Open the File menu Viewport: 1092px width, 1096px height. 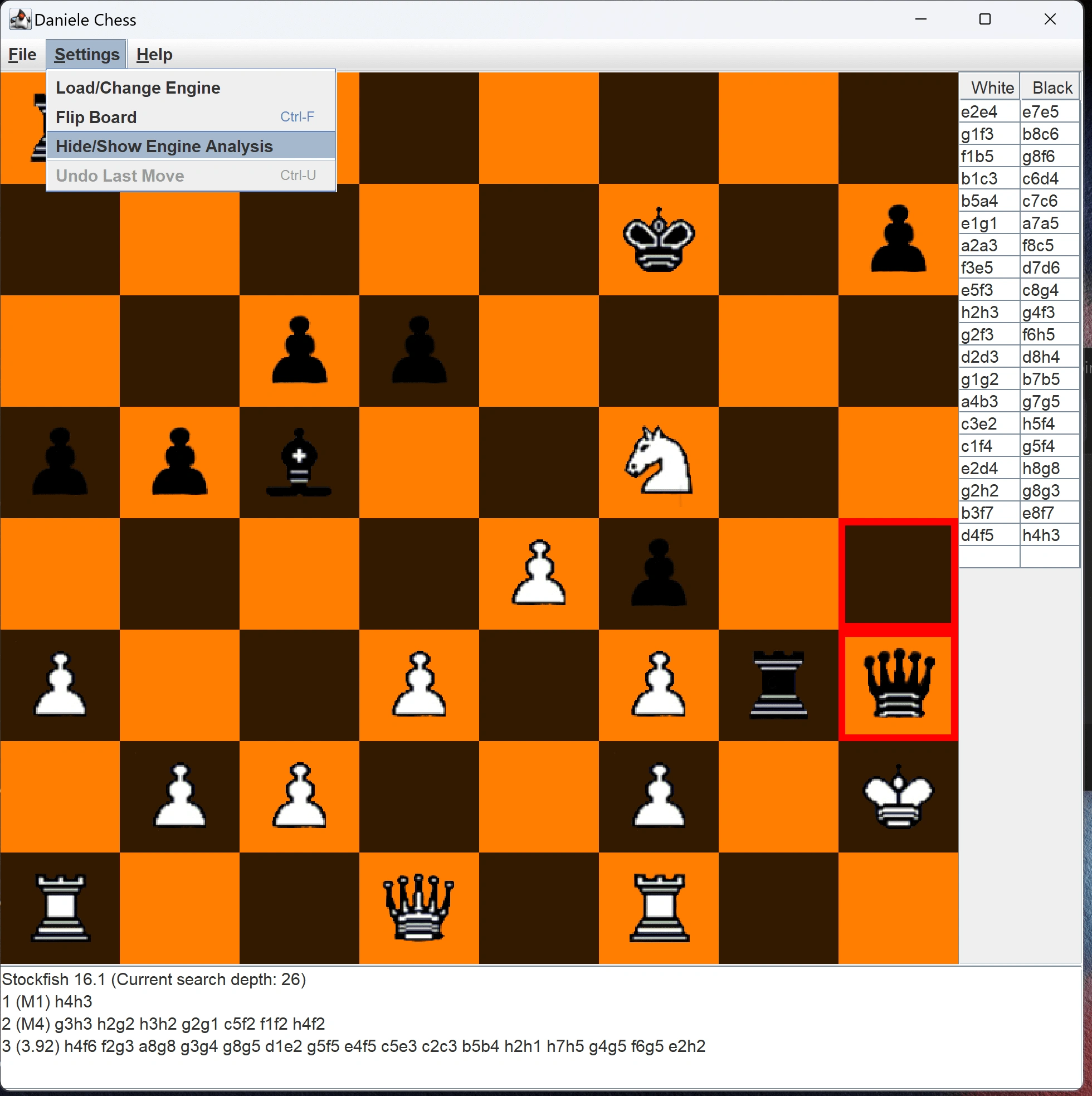click(x=23, y=55)
